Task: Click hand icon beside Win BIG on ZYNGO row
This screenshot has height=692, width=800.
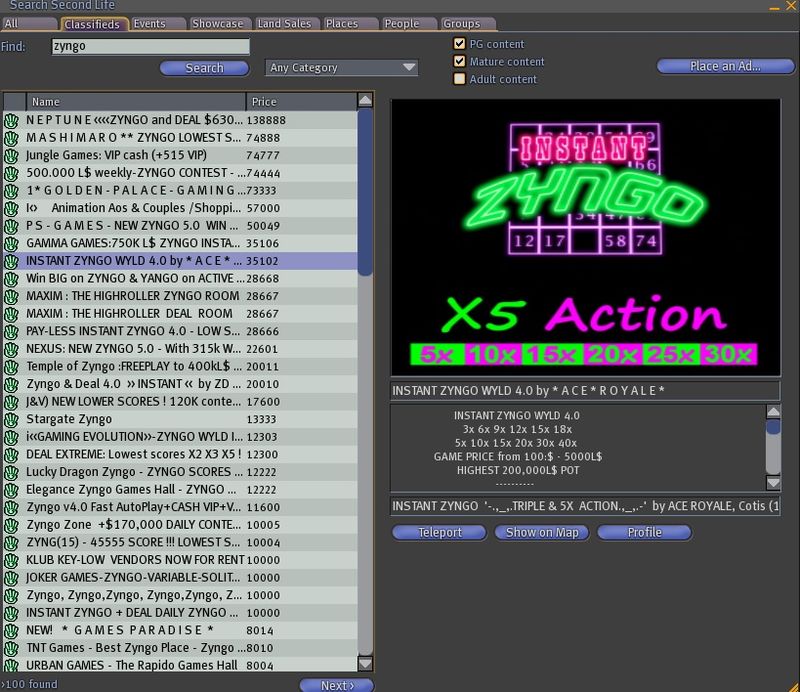Action: coord(11,279)
